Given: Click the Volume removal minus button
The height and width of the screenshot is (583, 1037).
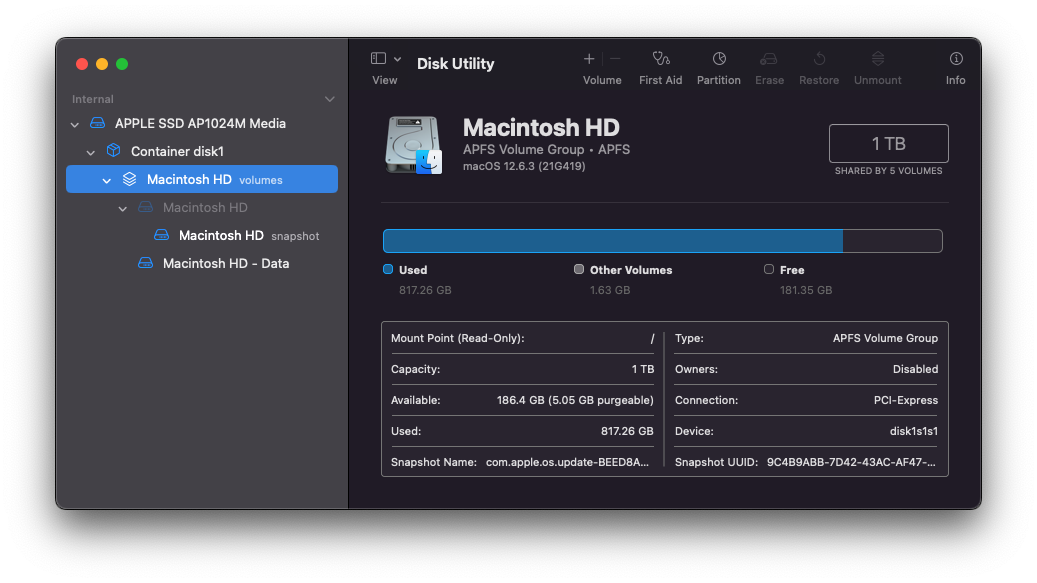Looking at the screenshot, I should [615, 58].
